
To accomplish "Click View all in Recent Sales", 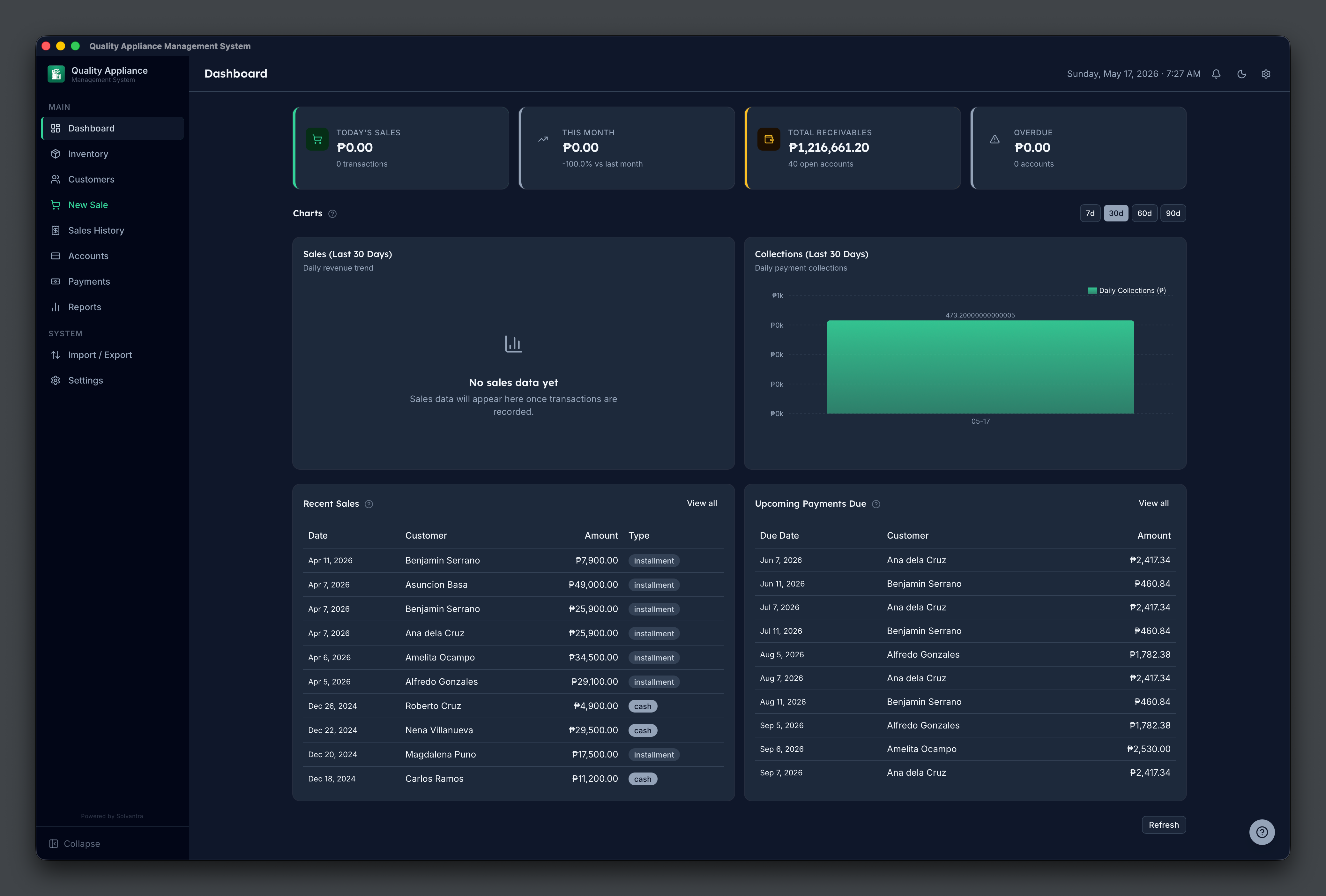I will point(702,503).
